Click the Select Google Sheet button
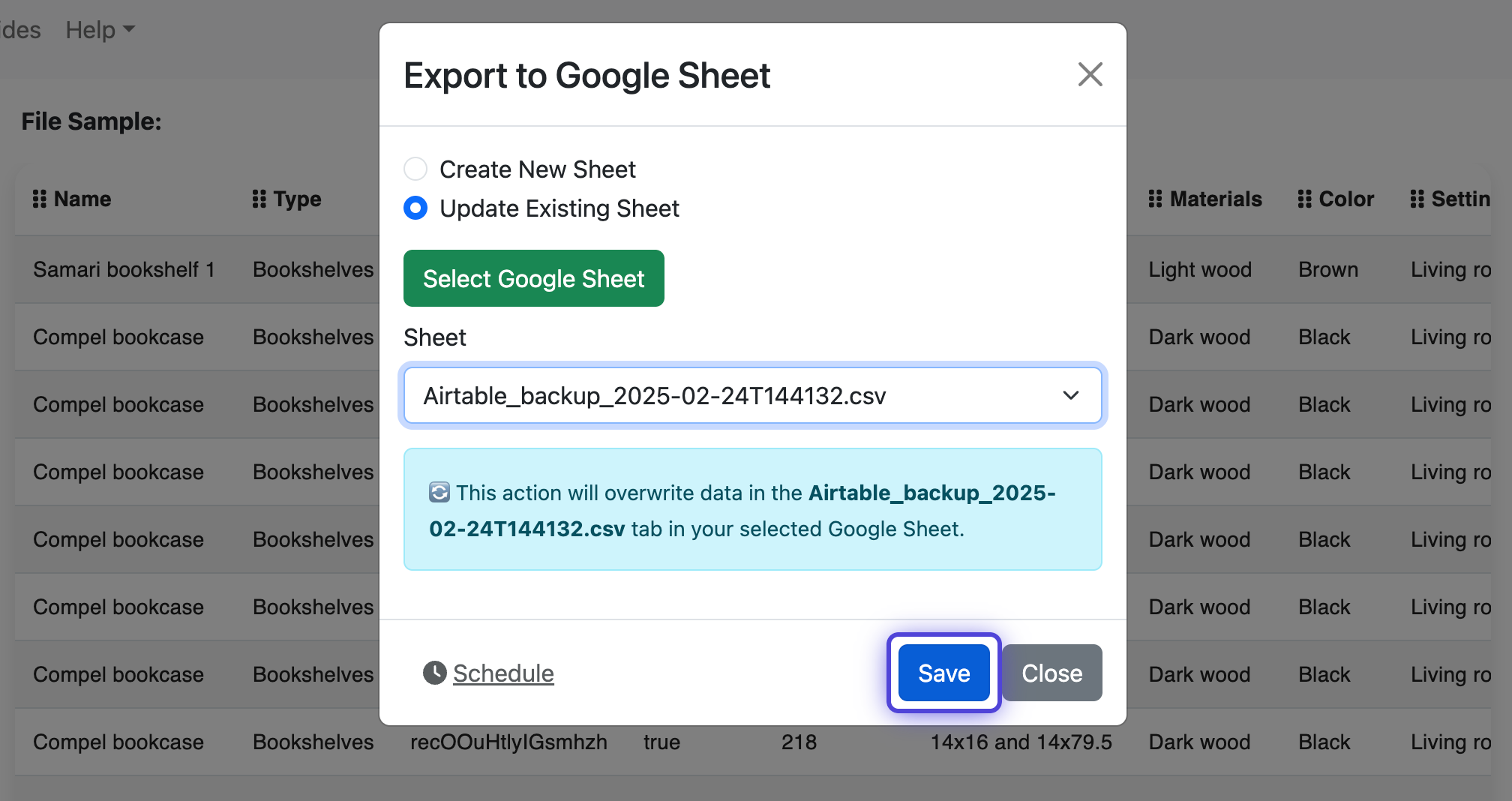 click(x=534, y=278)
